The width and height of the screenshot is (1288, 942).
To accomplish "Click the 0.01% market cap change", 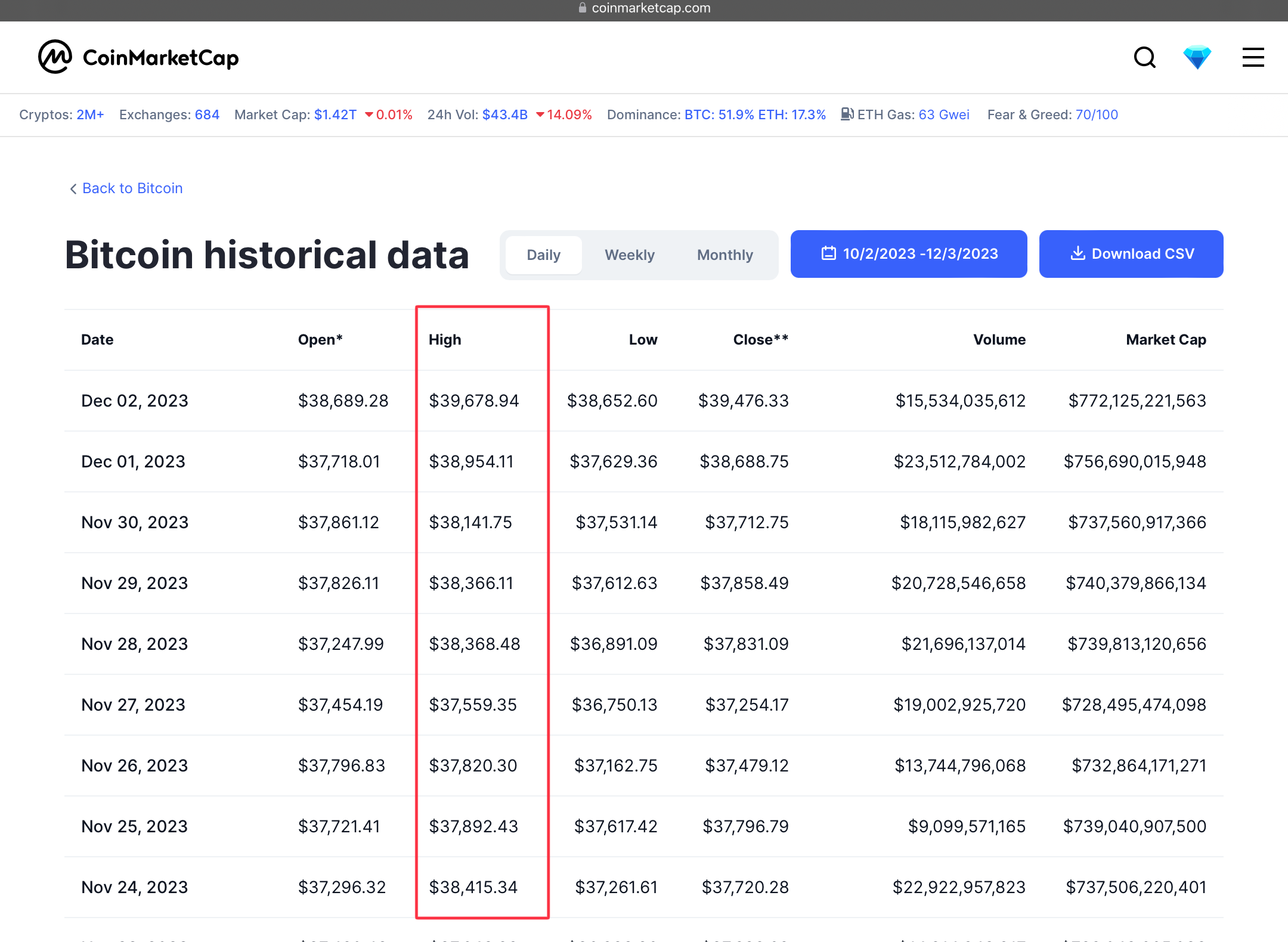I will [388, 114].
